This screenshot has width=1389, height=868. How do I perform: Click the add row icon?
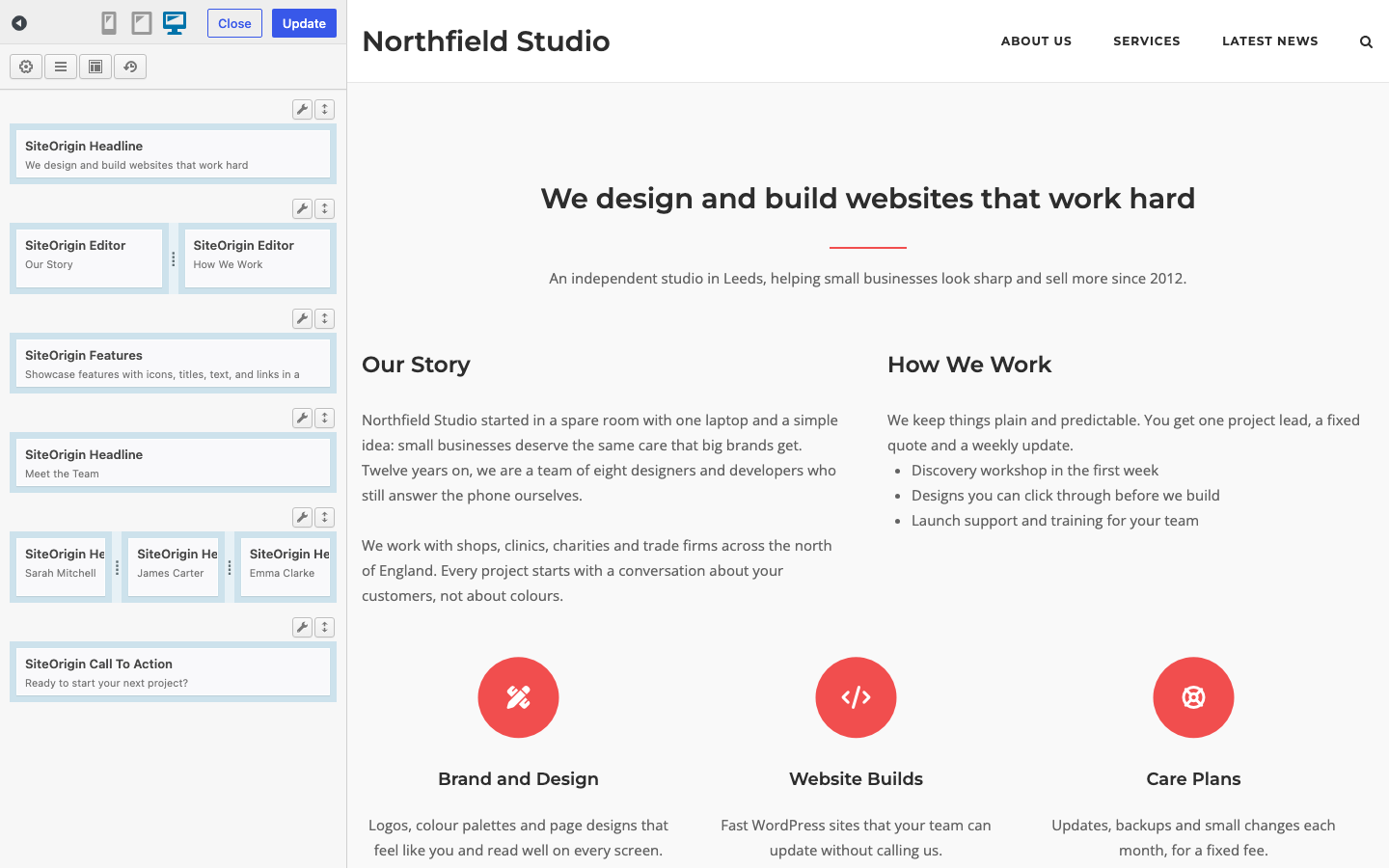pos(61,67)
